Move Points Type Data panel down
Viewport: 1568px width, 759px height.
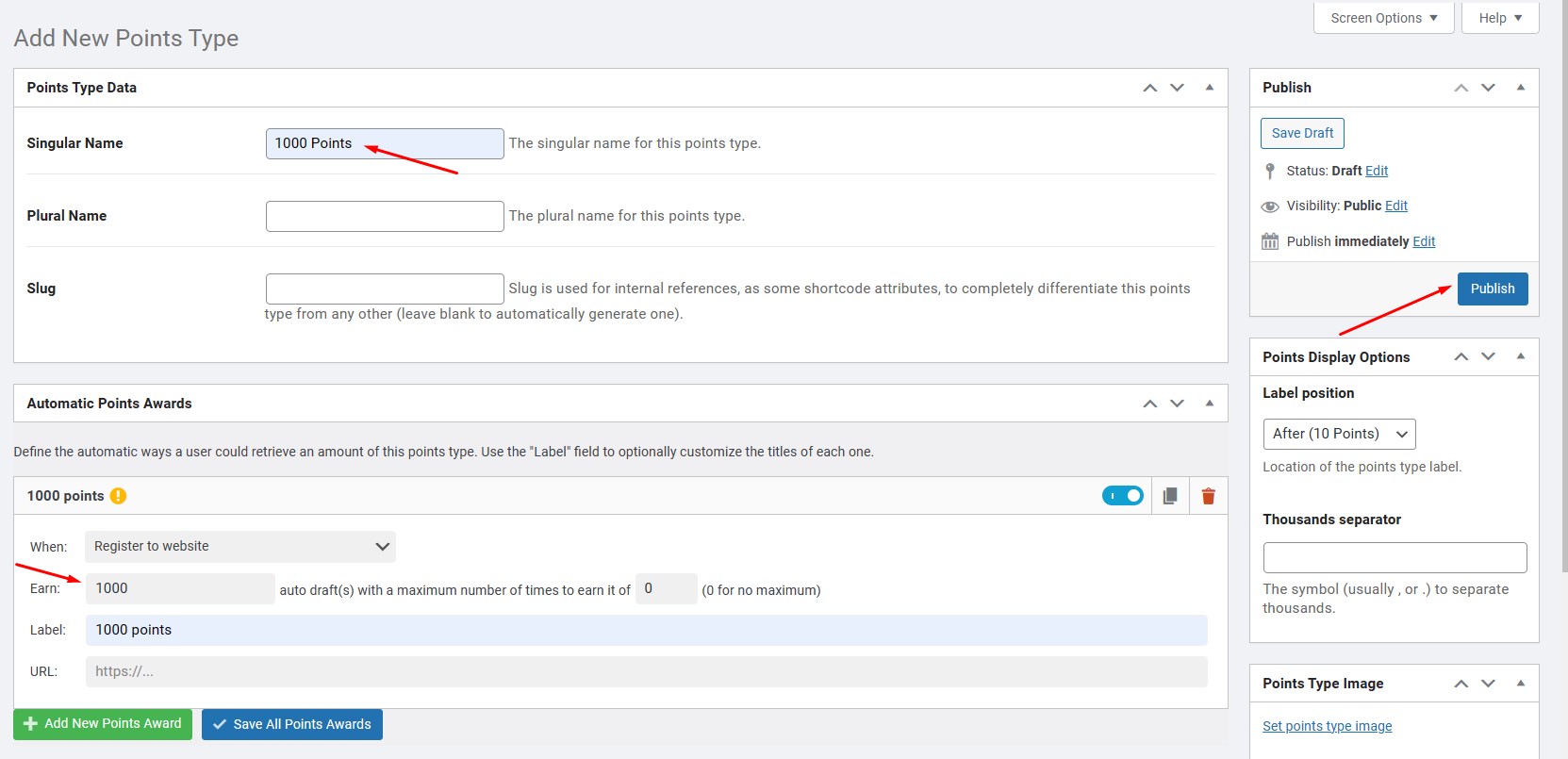click(1177, 88)
